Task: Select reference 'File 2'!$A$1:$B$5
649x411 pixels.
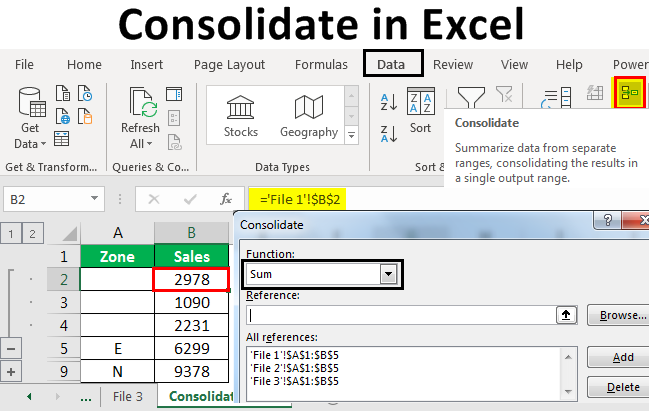Action: [x=294, y=368]
